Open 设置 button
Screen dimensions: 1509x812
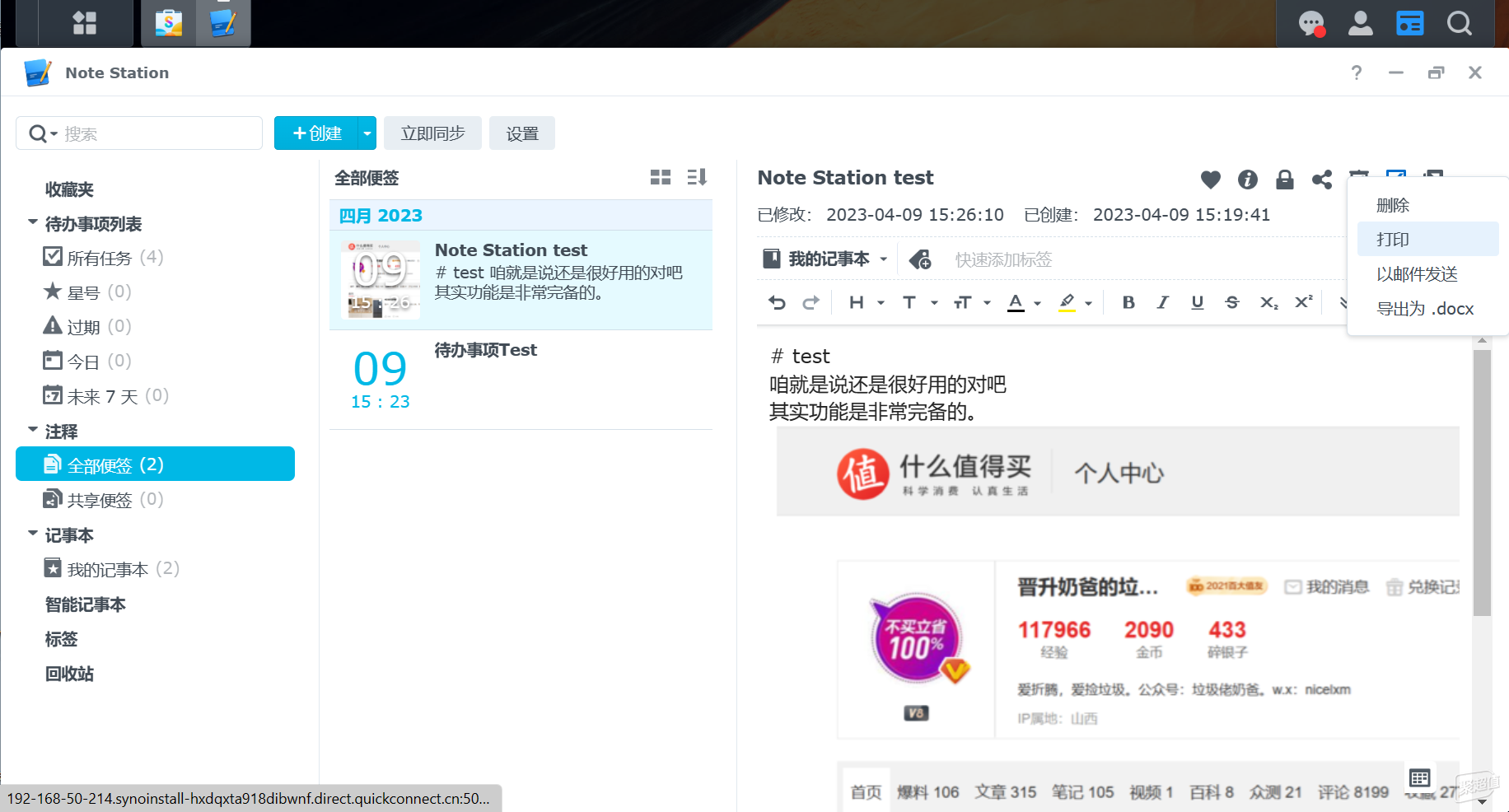522,133
